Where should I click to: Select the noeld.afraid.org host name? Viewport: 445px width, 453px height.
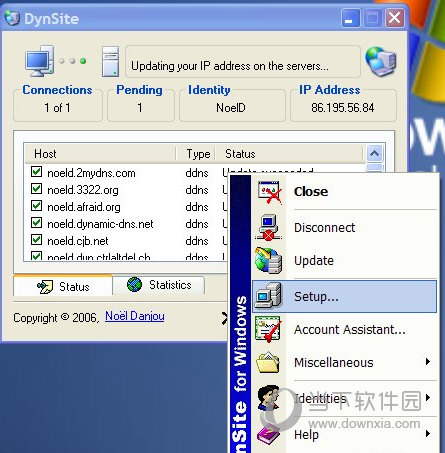click(84, 207)
